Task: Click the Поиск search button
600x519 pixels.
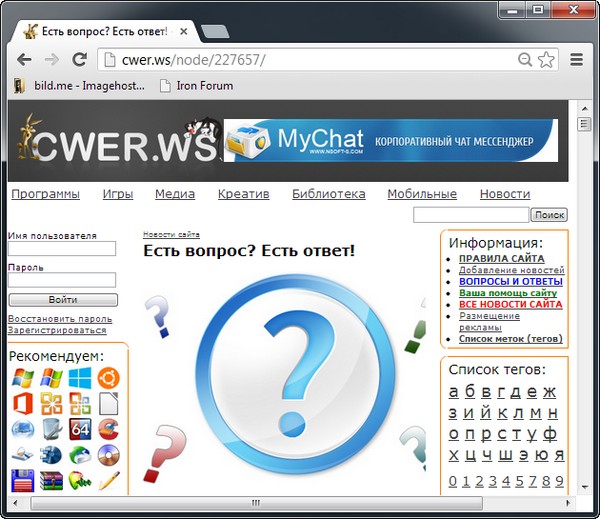Action: [x=549, y=214]
